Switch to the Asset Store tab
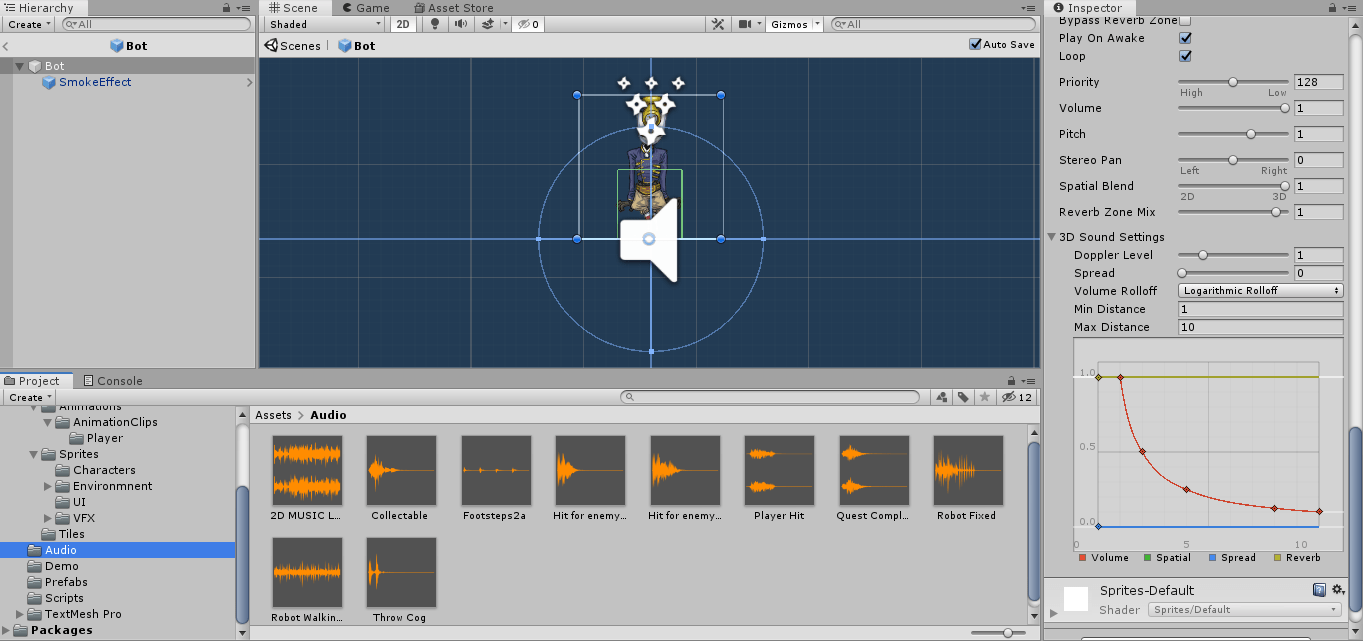Screen dimensions: 1363x641 455,8
